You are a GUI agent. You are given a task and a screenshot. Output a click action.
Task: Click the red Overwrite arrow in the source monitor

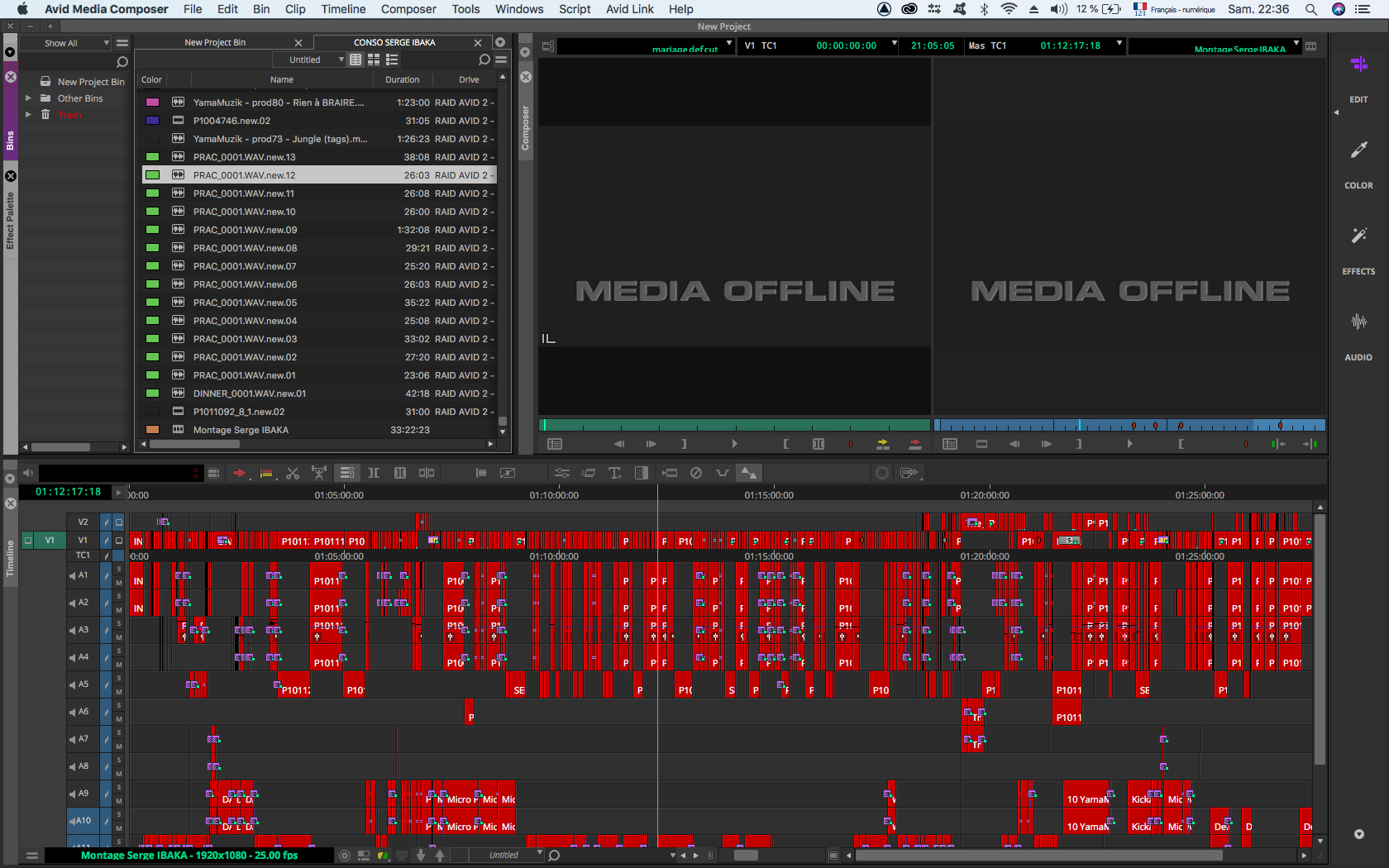coord(914,444)
